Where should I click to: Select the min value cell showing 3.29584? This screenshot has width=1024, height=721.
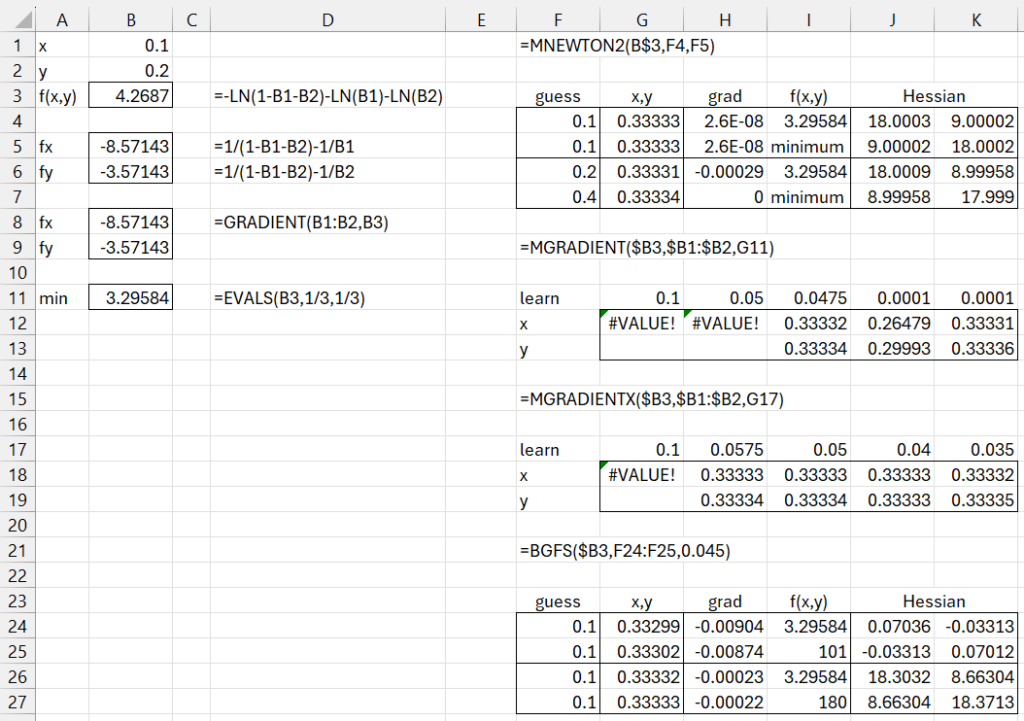(131, 297)
